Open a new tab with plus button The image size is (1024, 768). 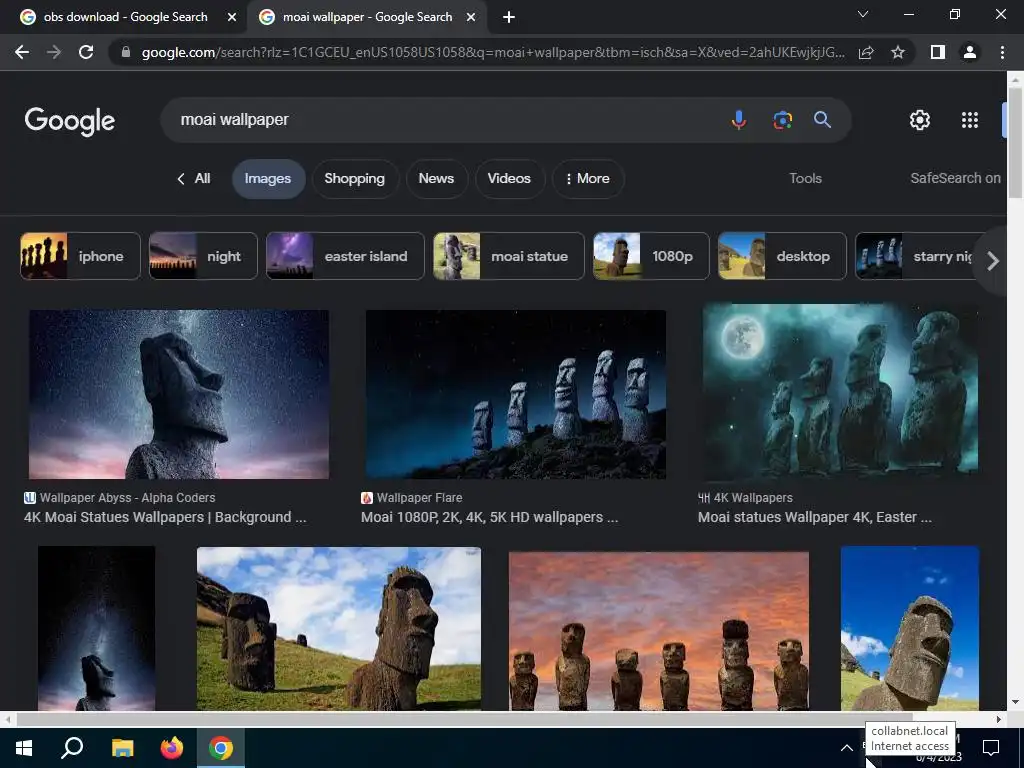pos(509,18)
